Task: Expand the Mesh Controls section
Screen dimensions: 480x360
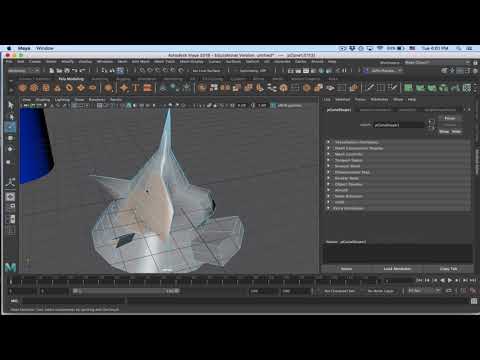Action: click(x=399, y=154)
